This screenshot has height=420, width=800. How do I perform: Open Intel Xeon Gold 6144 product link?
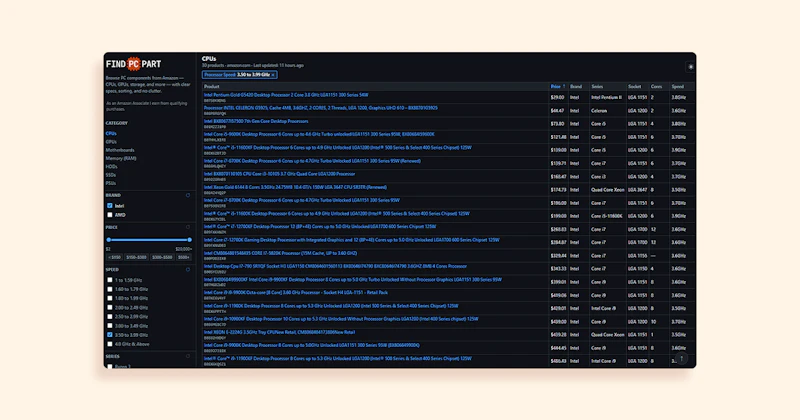coord(295,187)
